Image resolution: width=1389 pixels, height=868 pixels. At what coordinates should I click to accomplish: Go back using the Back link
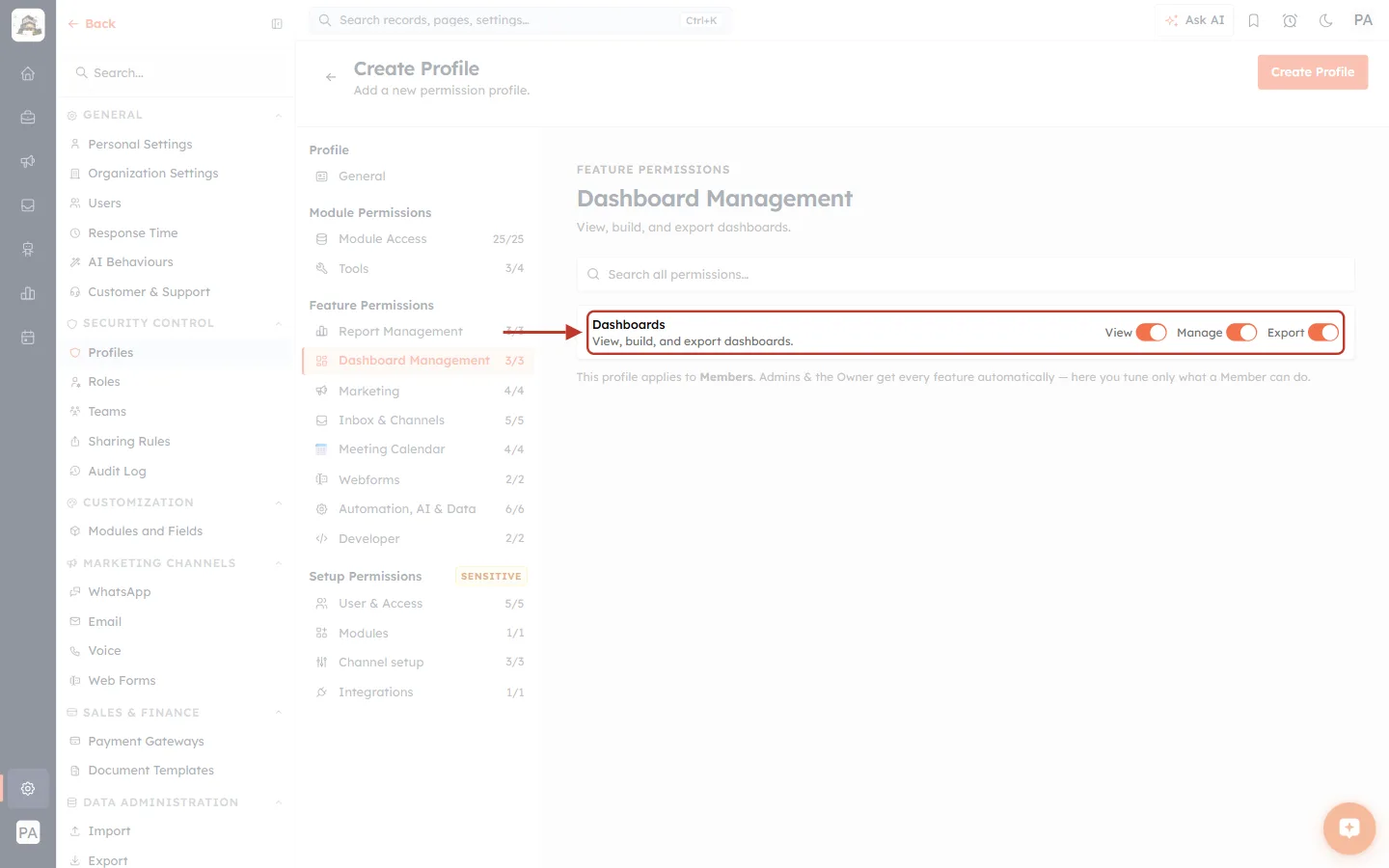click(x=92, y=24)
